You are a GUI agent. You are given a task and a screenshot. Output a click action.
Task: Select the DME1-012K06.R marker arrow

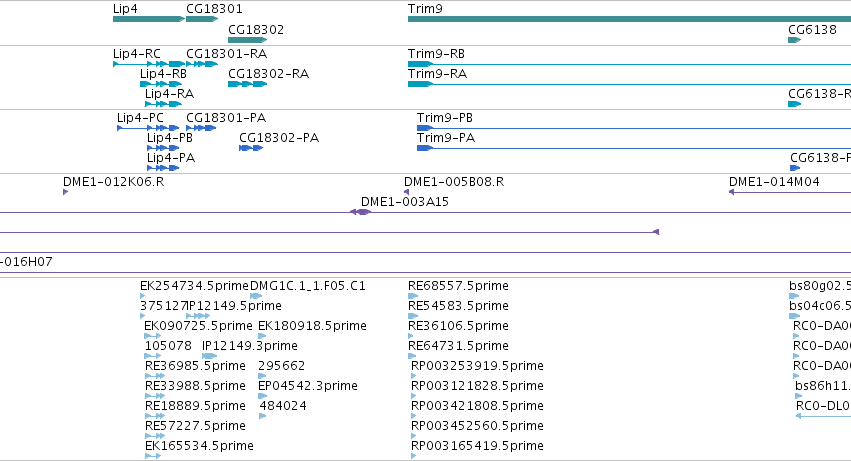coord(65,192)
